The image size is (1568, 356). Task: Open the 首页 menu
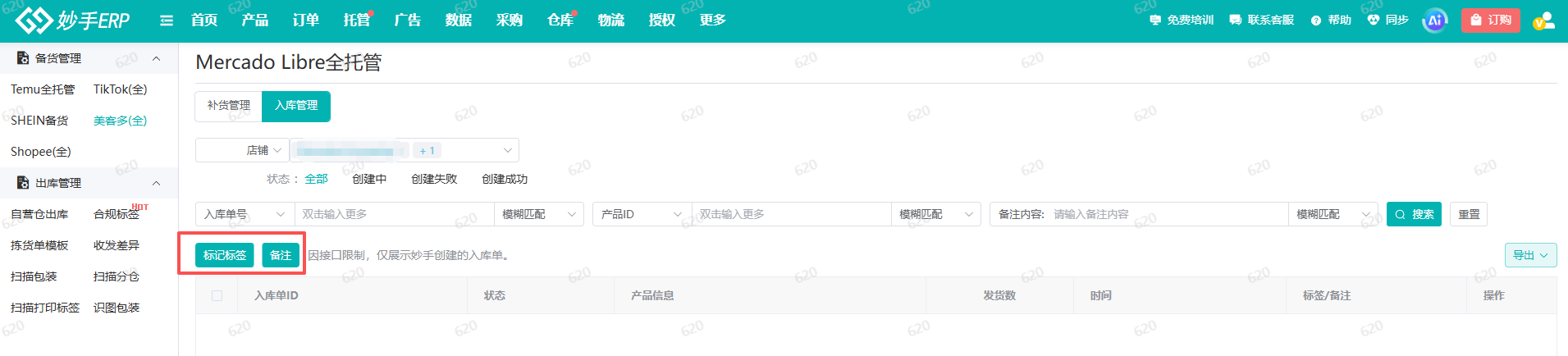[204, 21]
